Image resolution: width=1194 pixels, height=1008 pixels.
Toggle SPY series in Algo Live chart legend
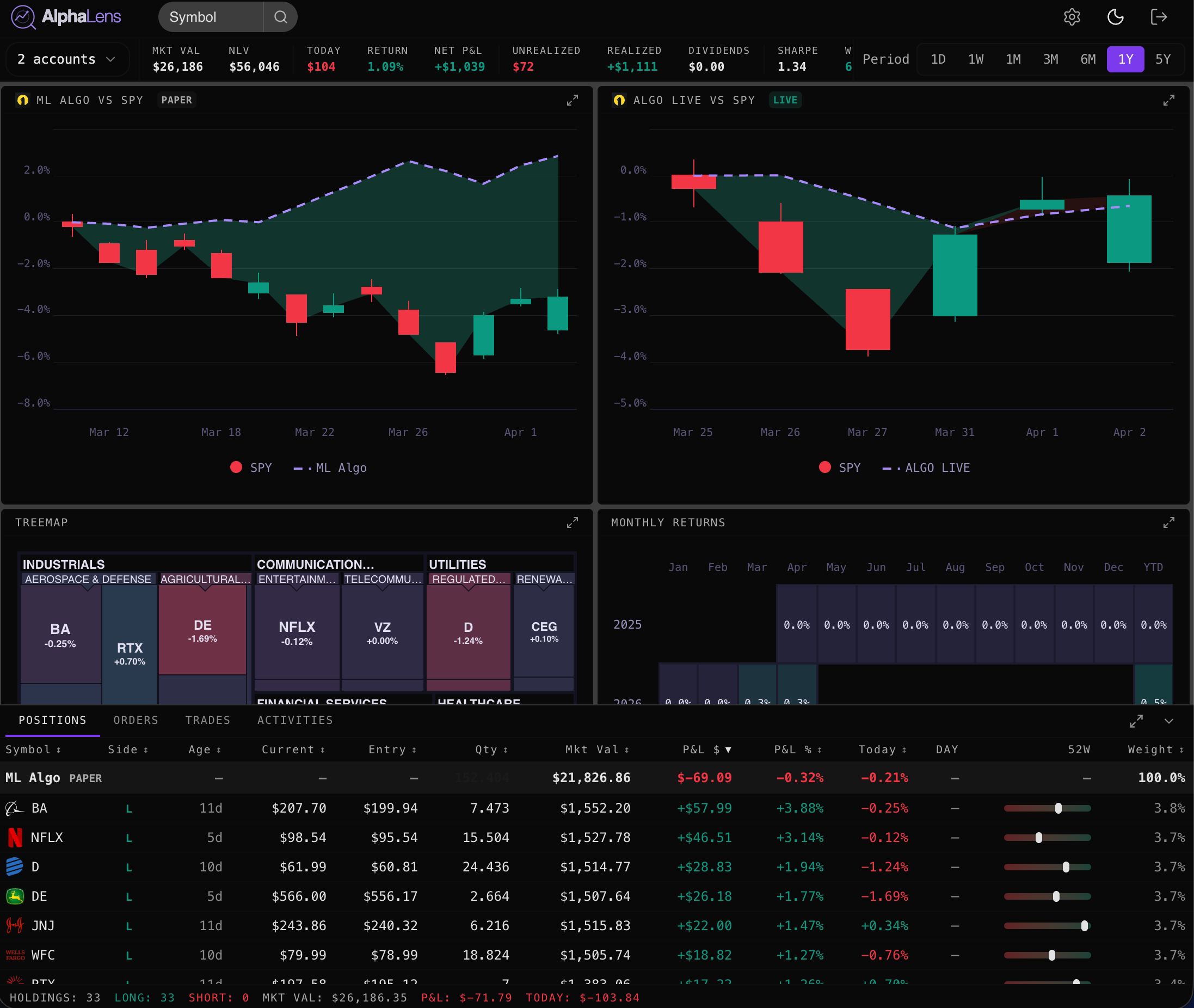[x=840, y=468]
